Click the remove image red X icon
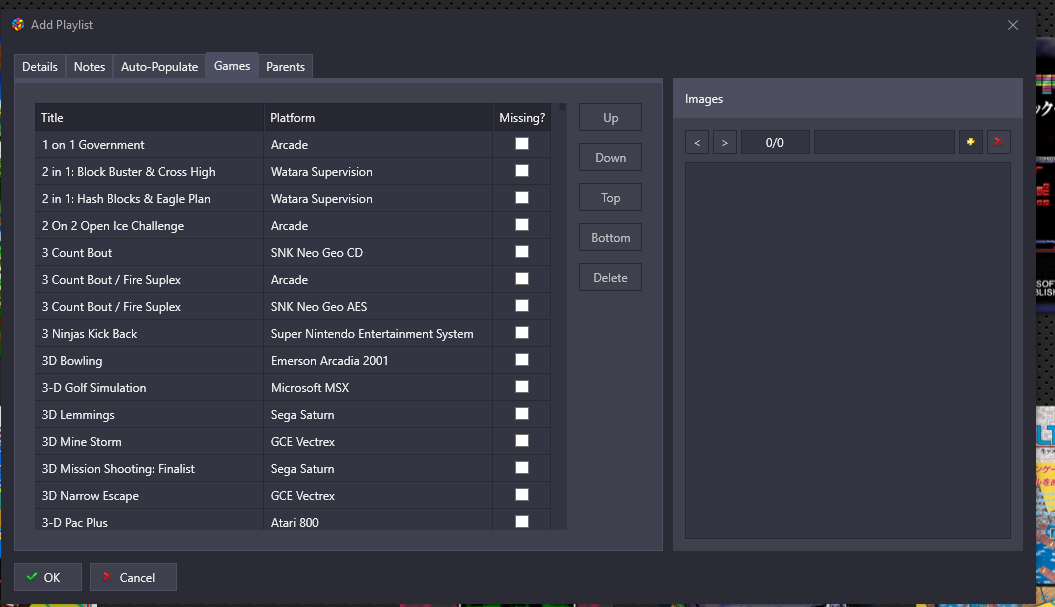 (998, 142)
